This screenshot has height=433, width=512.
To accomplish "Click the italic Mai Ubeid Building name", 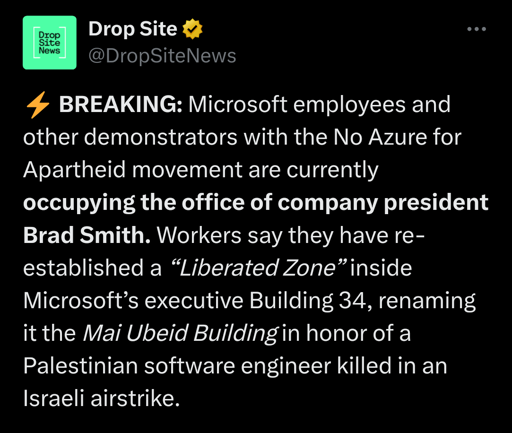I will click(180, 333).
